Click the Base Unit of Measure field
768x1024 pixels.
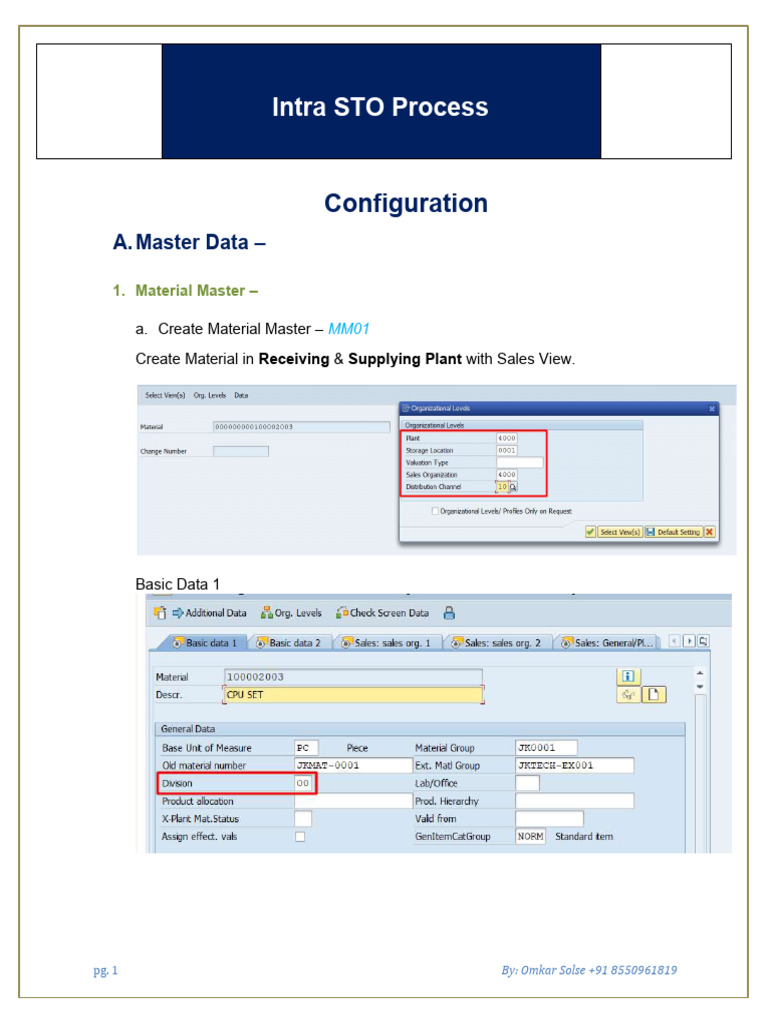tap(306, 748)
